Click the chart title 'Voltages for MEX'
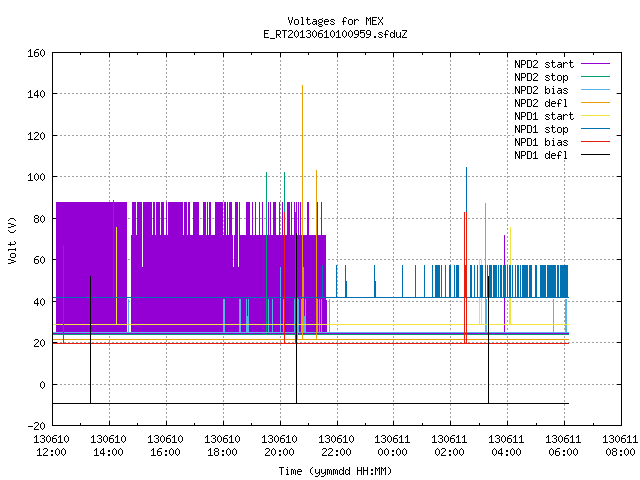 (336, 21)
